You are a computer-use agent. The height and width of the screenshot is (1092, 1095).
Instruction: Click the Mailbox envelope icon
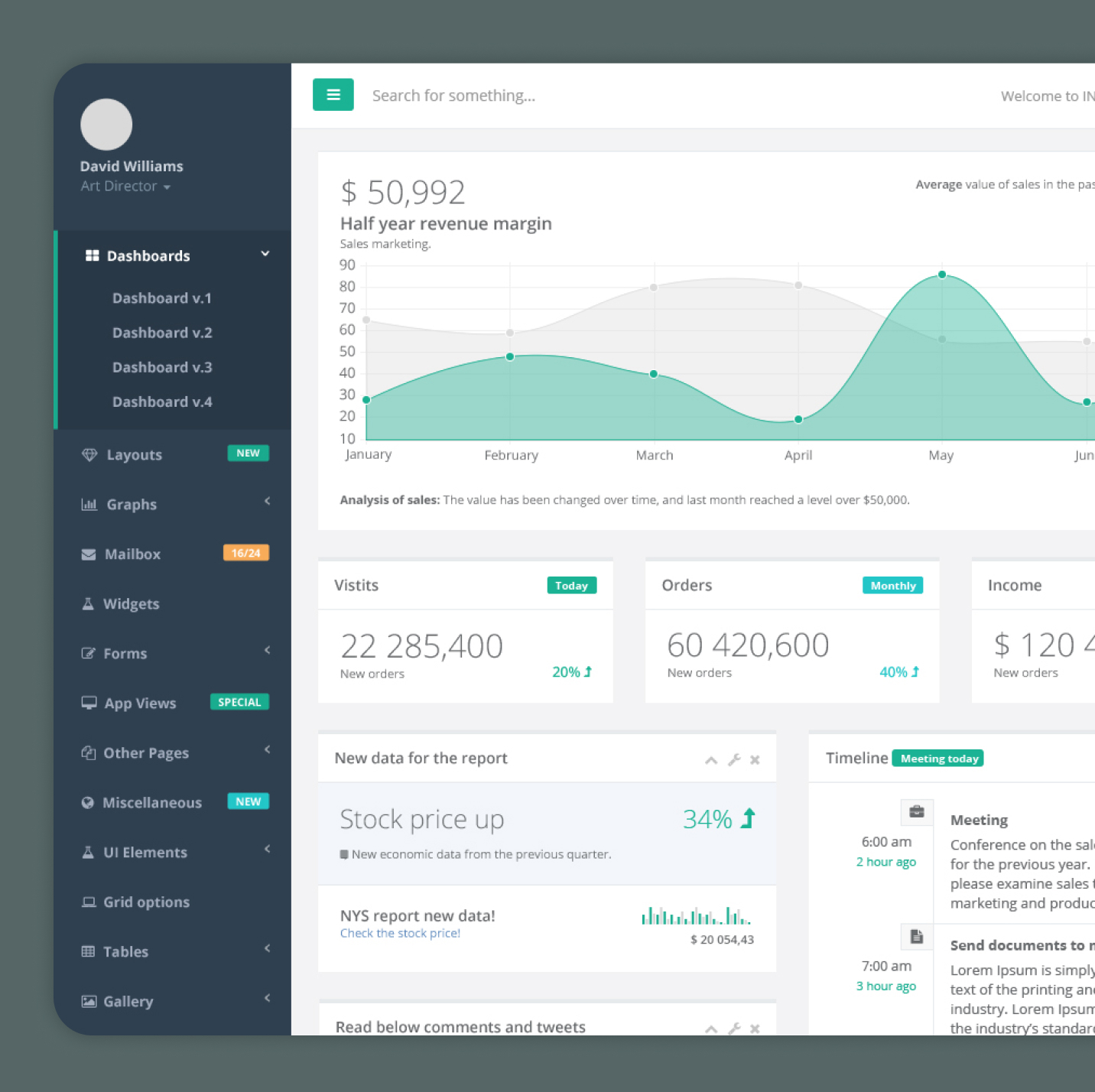89,554
